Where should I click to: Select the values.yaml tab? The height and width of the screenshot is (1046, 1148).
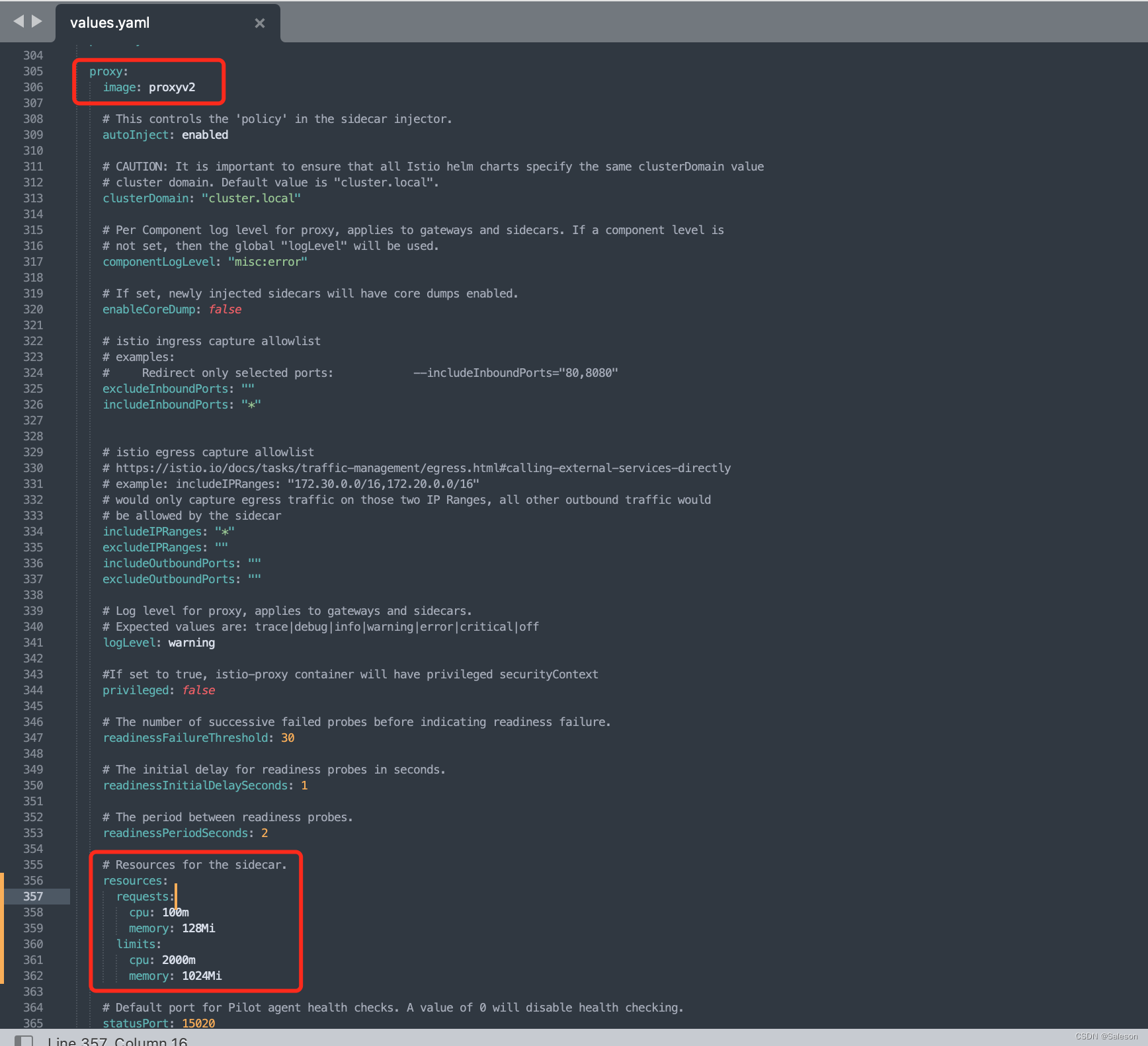pos(168,23)
